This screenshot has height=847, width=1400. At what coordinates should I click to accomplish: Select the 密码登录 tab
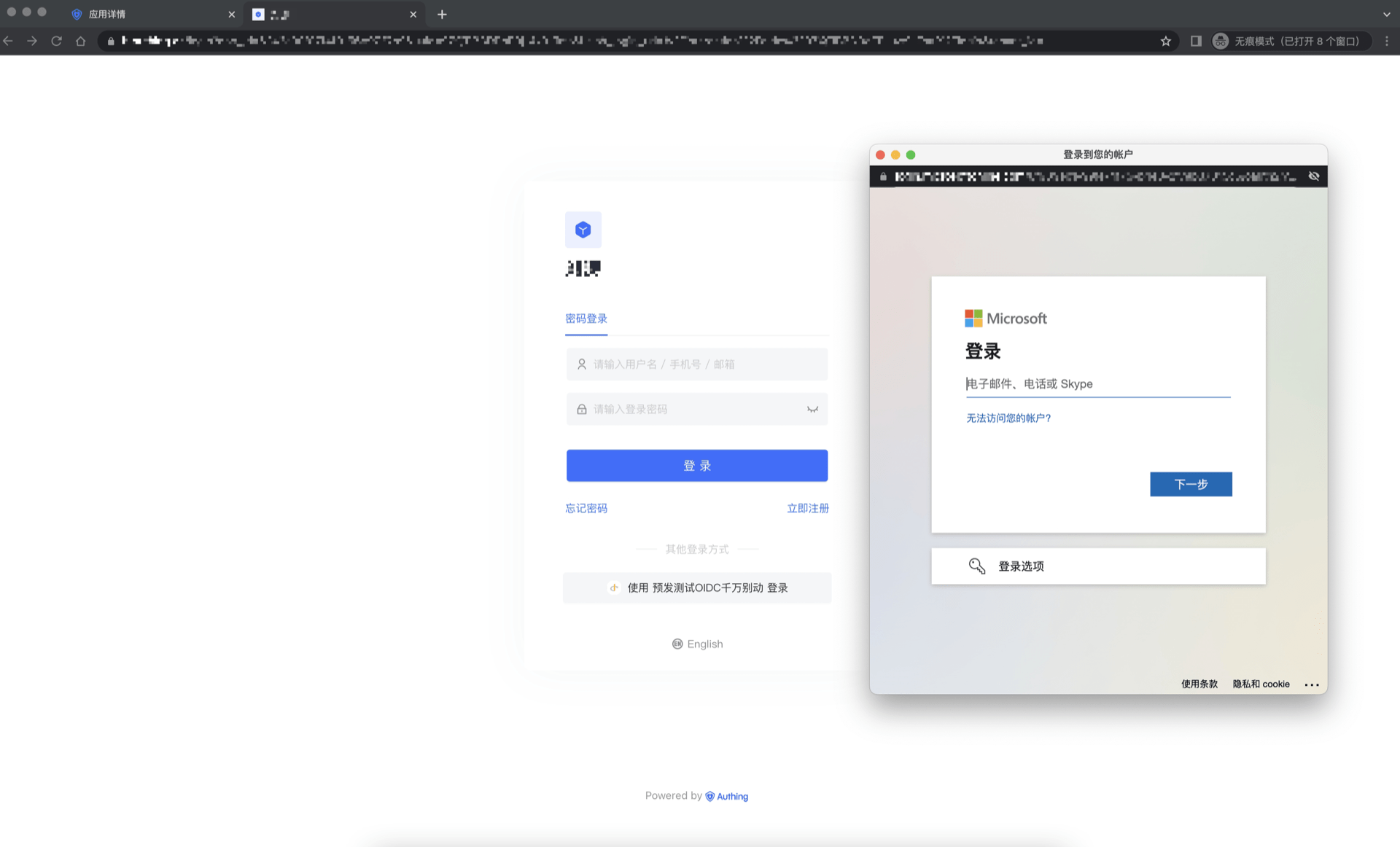click(x=586, y=319)
